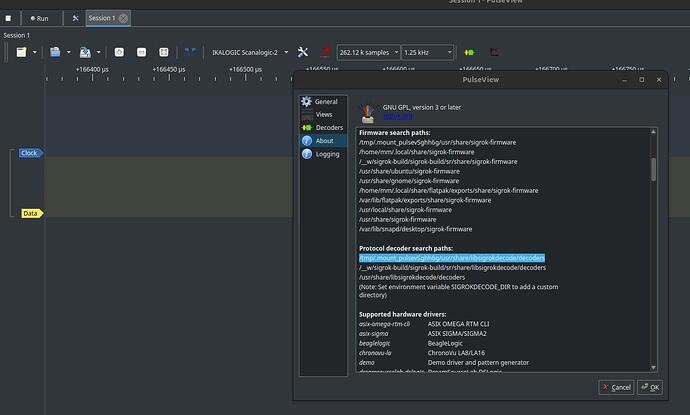Click the up arrow of About scrollbar

pos(653,132)
